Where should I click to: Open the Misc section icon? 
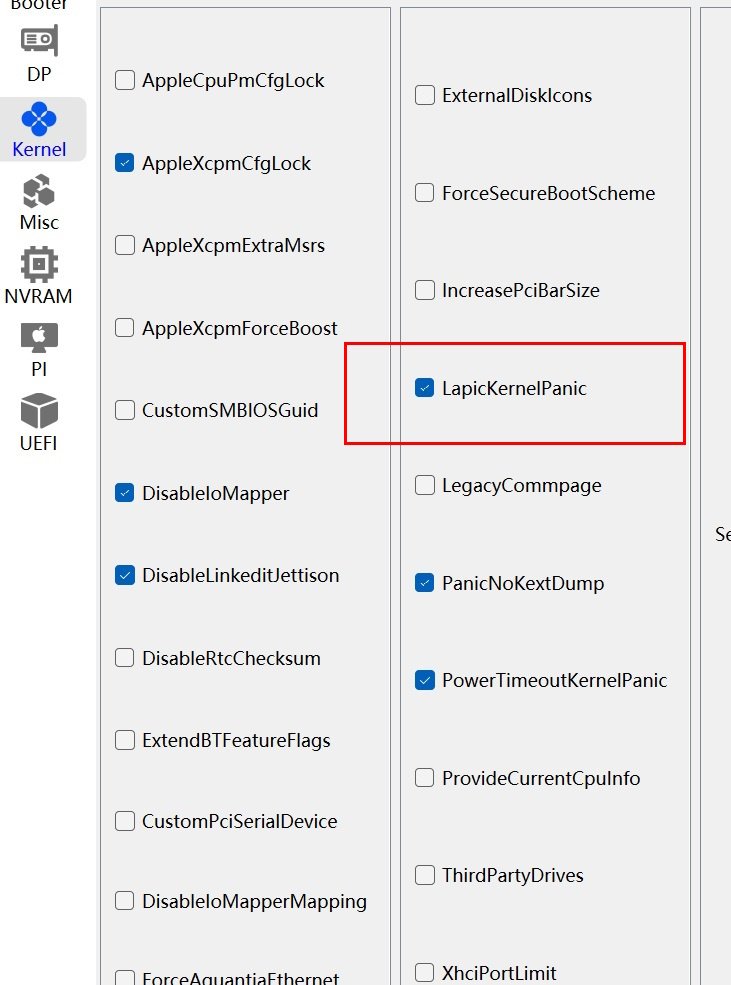pos(39,192)
